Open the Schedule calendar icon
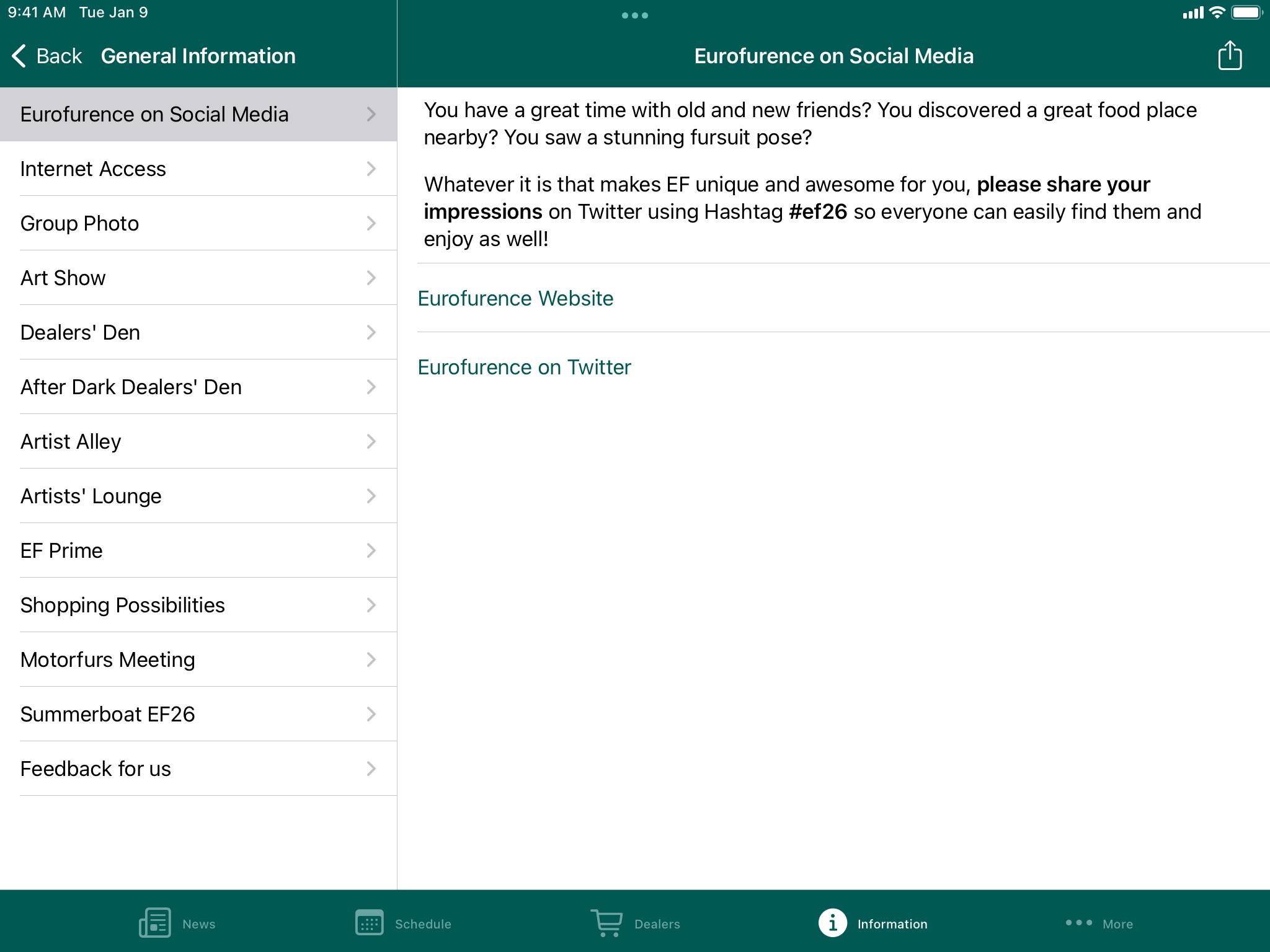The height and width of the screenshot is (952, 1270). tap(369, 923)
